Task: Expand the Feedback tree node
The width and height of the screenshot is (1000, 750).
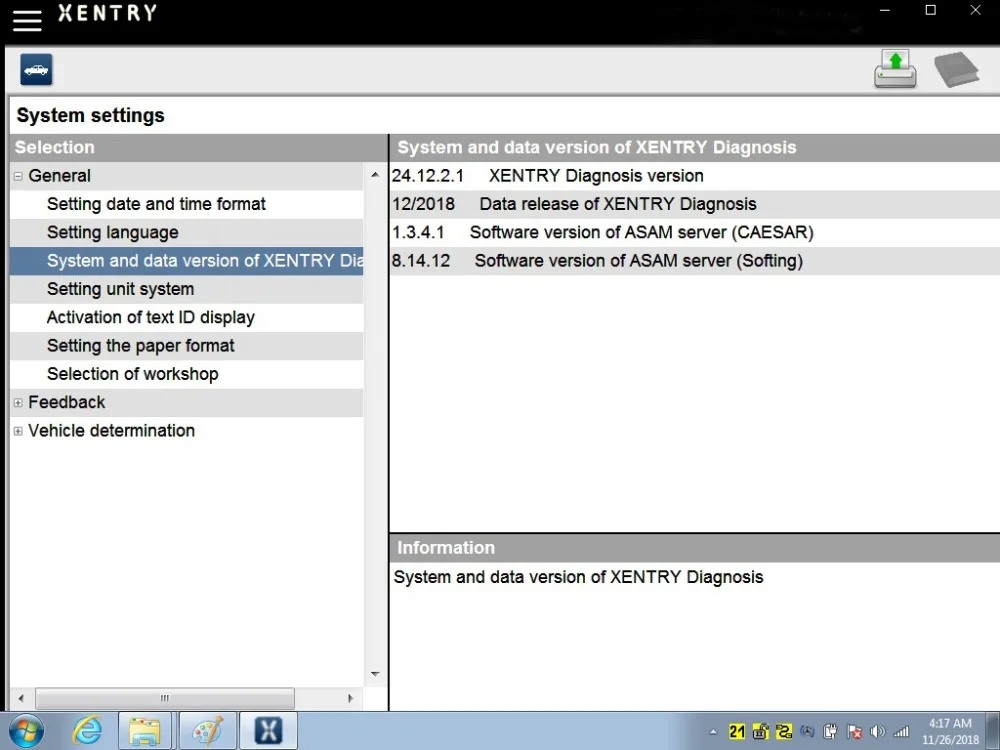Action: click(18, 402)
